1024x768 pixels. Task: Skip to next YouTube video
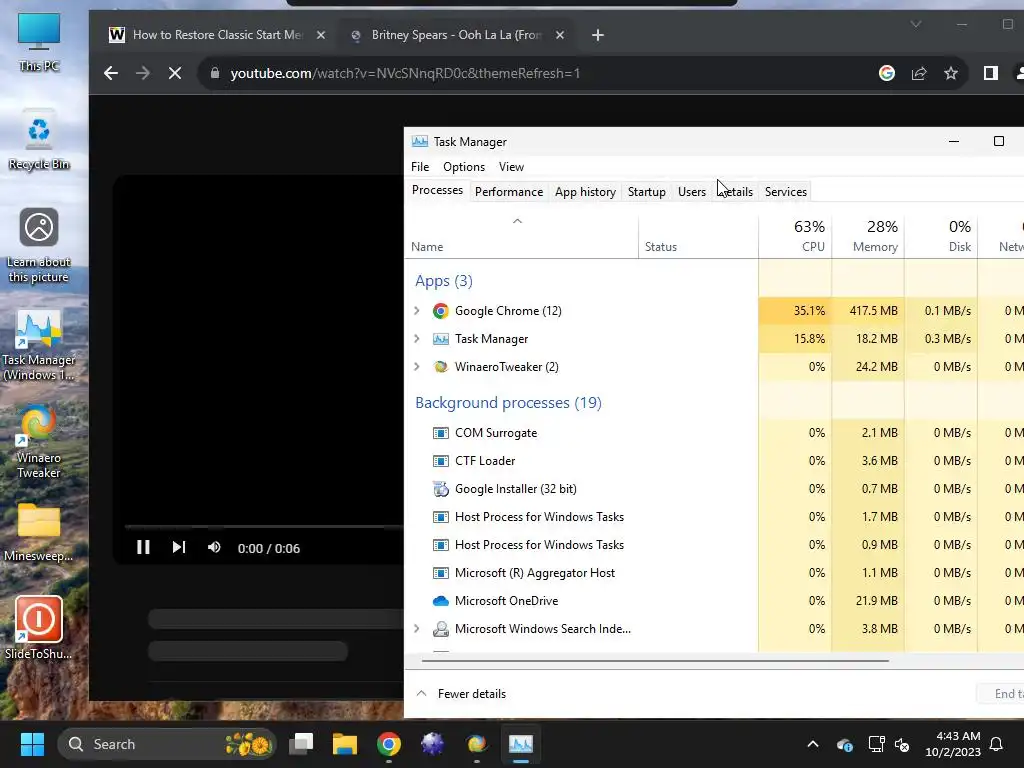pos(178,547)
